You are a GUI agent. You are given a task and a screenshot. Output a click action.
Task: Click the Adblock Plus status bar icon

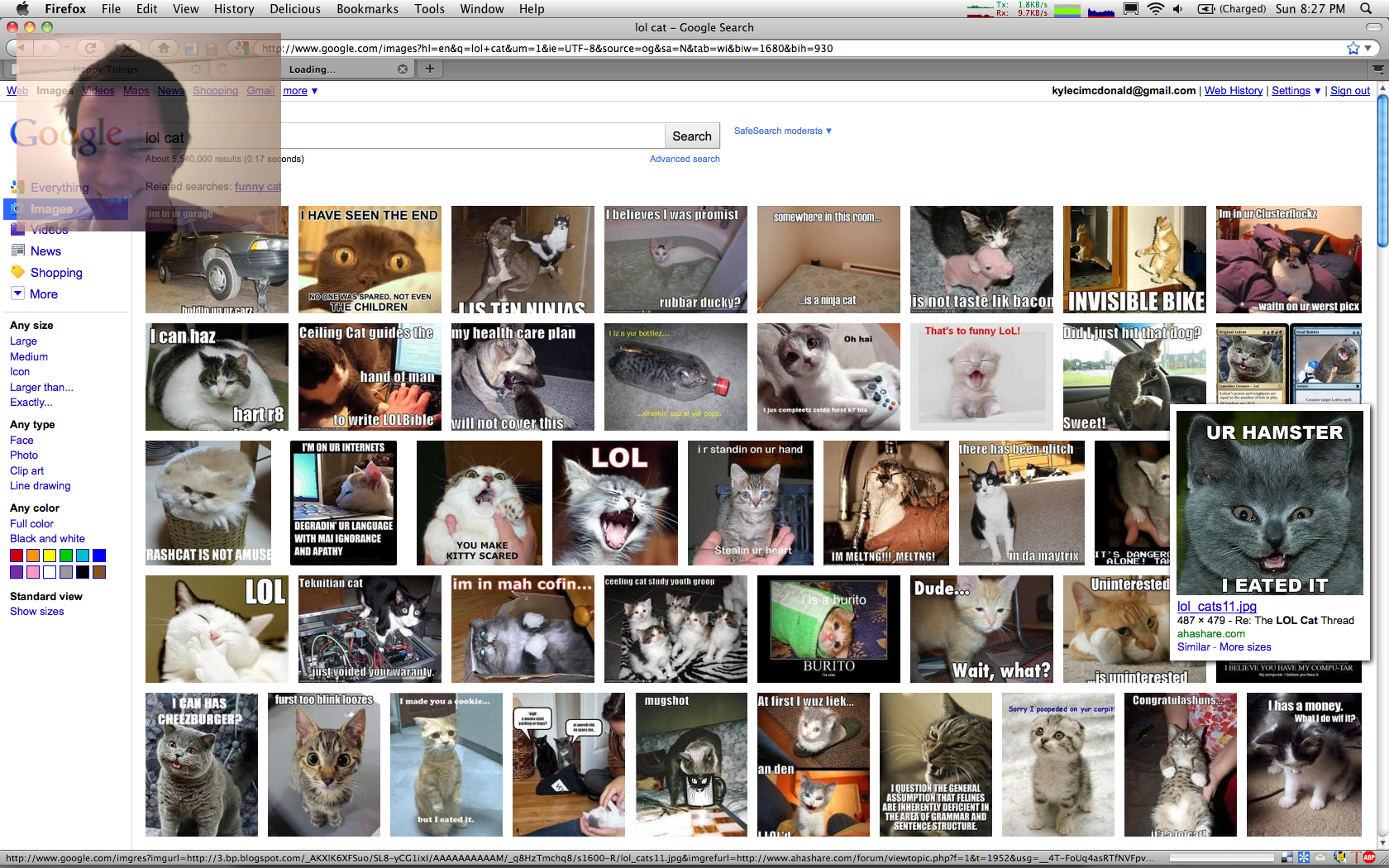tap(1369, 857)
